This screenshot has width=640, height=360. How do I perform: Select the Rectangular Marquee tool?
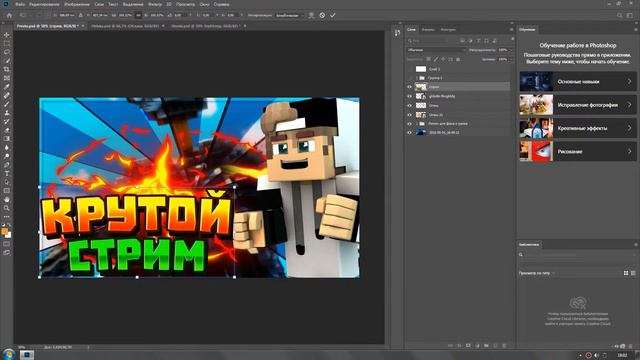[x=7, y=43]
